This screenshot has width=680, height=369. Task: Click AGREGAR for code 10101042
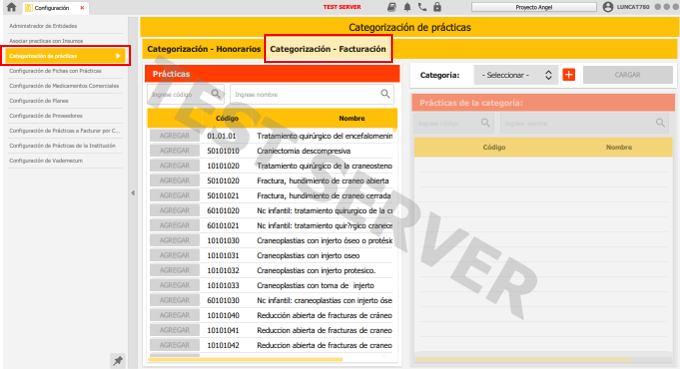tap(174, 345)
